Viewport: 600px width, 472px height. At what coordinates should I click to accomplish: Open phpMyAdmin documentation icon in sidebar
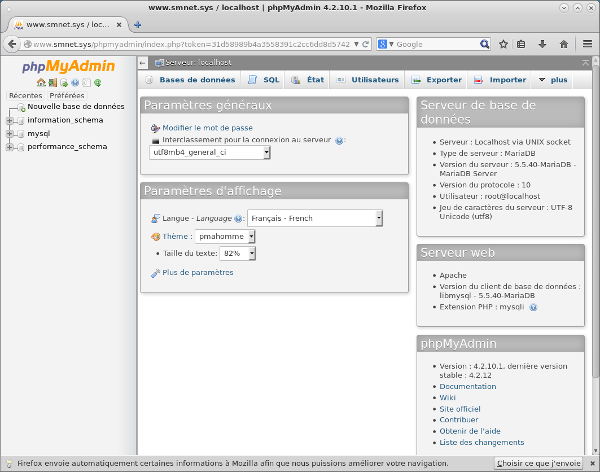75,82
